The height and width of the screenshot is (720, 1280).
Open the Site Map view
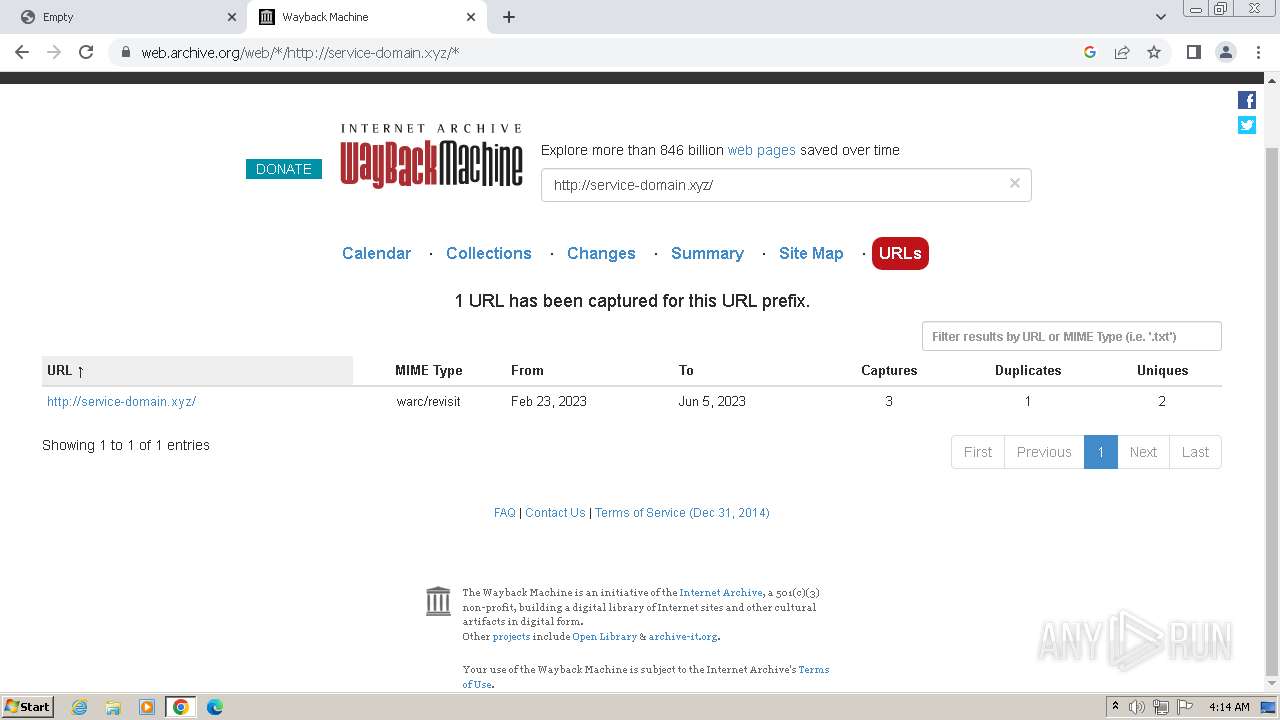click(811, 253)
